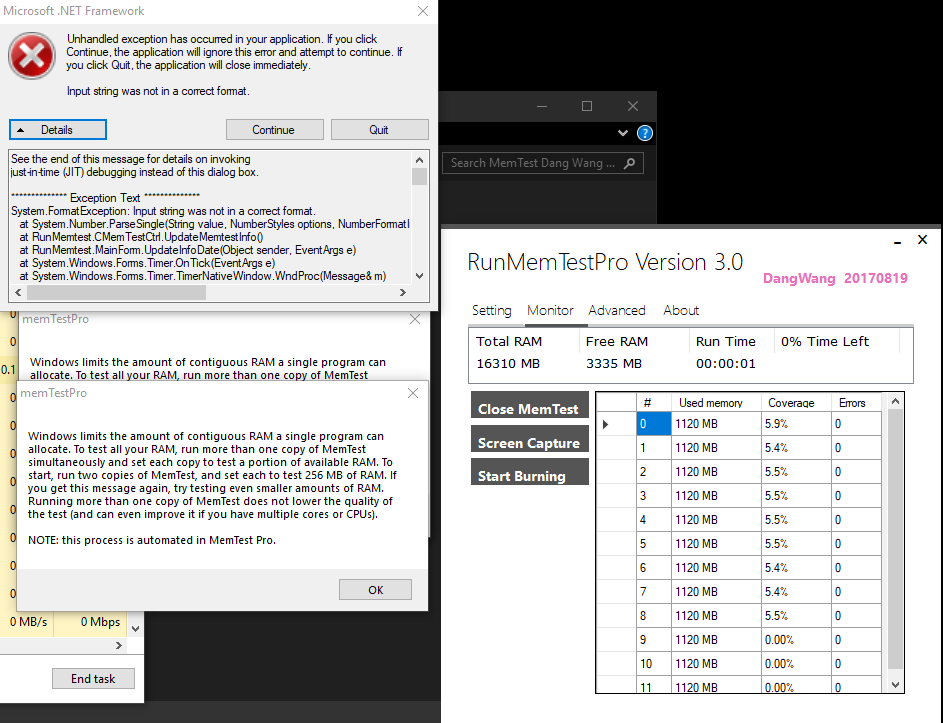The image size is (943, 723).
Task: Collapse the Details section in .NET error dialog
Action: [58, 129]
